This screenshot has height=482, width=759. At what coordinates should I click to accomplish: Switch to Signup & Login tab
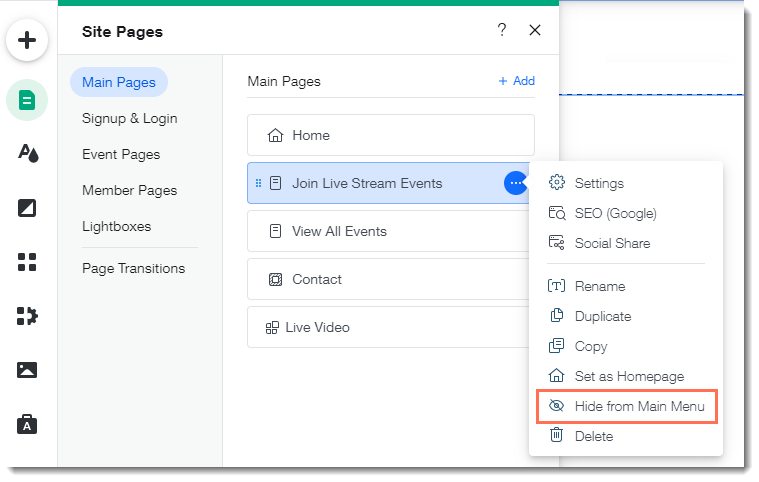point(130,119)
